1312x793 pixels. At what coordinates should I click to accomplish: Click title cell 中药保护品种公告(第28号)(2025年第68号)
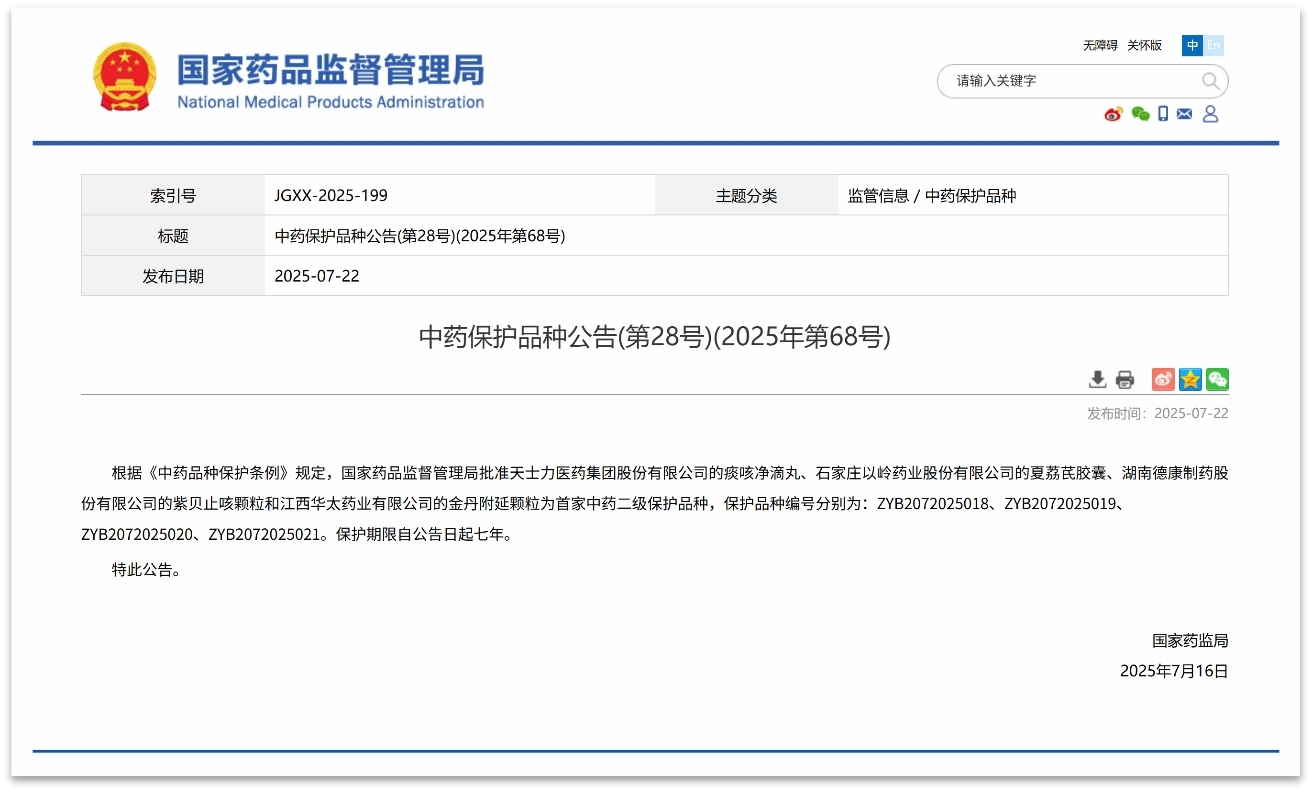point(420,236)
